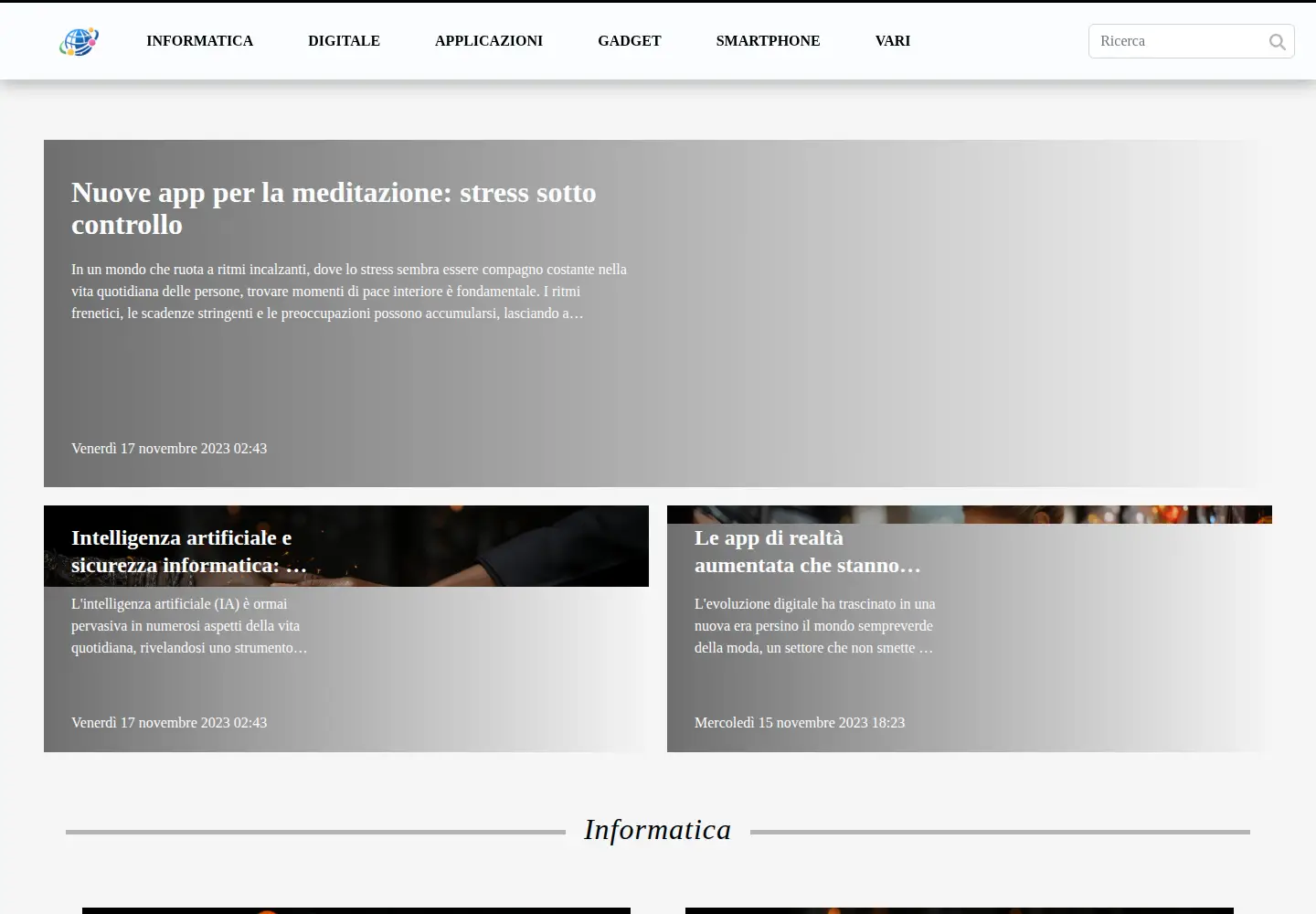Click the excerpt starting "L'evoluzione digitale"
The image size is (1316, 914).
(815, 626)
